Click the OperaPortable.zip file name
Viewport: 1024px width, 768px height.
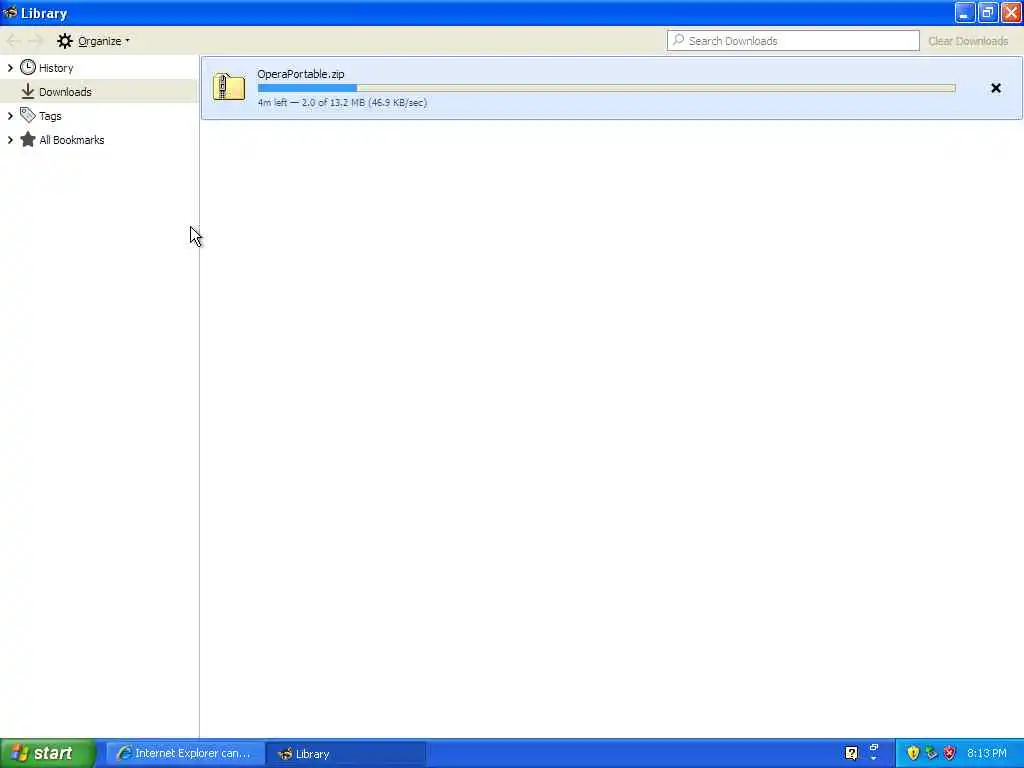coord(300,74)
